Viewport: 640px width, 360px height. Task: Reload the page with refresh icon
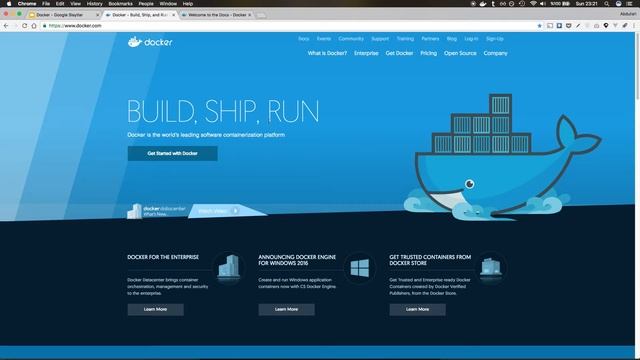pos(24,26)
